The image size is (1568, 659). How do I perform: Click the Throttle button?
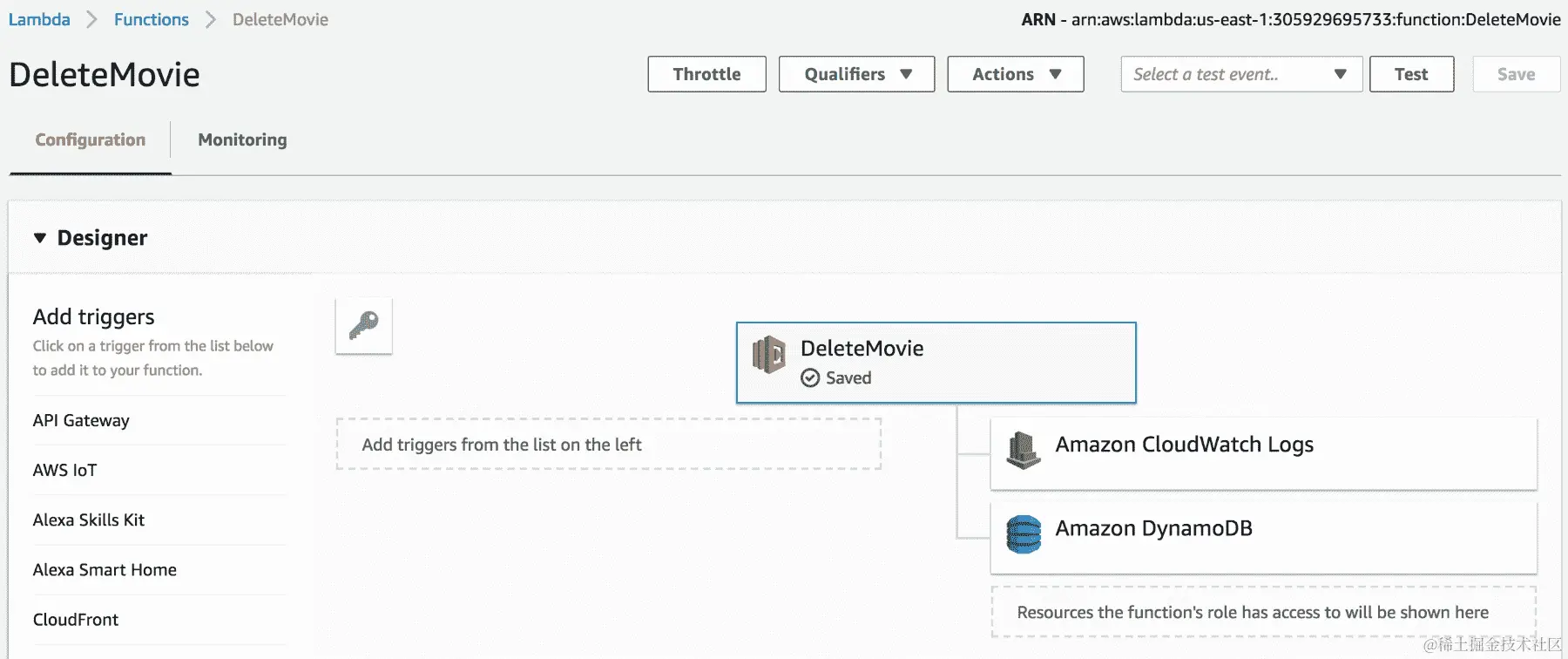(x=706, y=74)
